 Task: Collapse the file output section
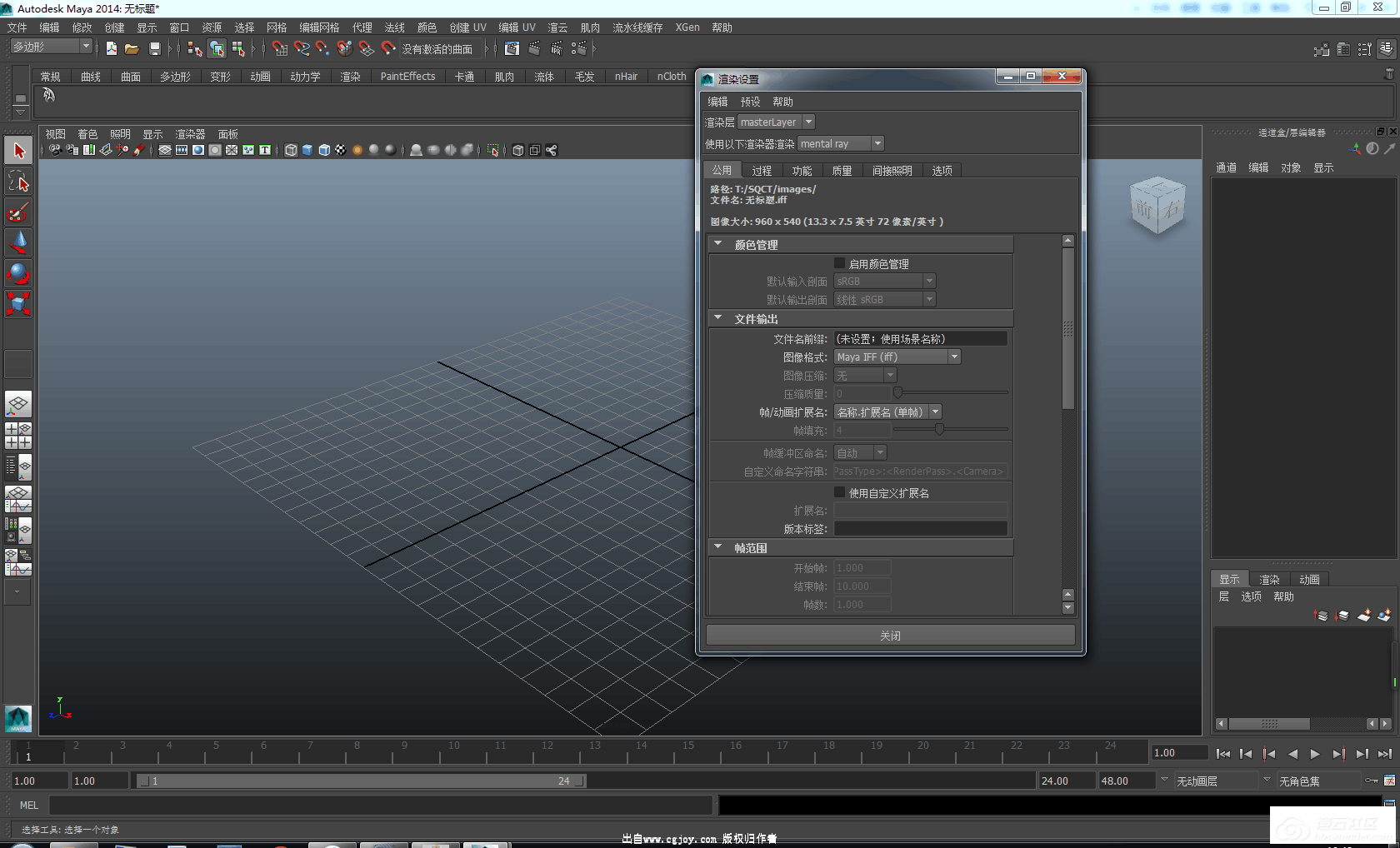(718, 318)
